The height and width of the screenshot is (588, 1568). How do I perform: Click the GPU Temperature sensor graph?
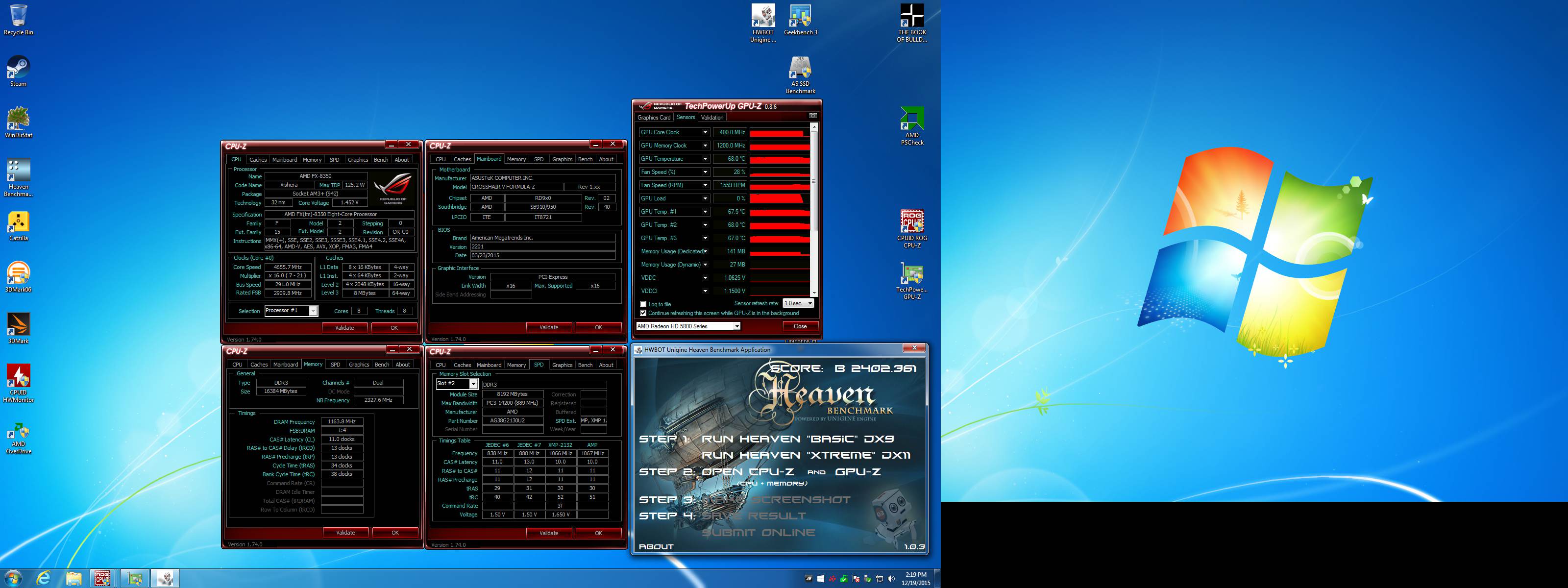point(779,159)
